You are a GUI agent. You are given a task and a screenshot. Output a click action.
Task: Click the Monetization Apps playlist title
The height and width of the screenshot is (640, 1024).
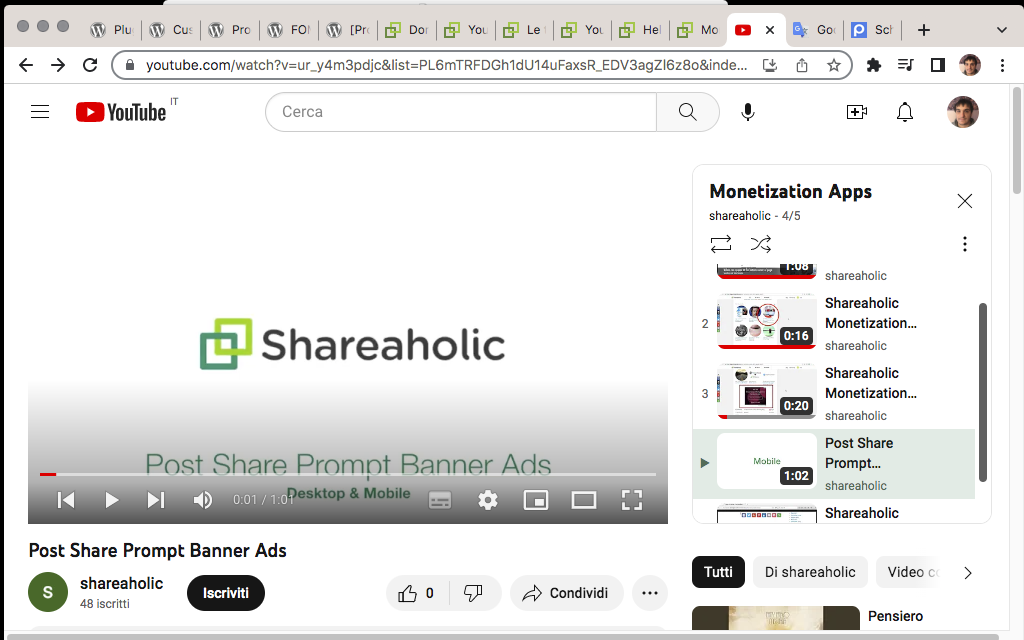coord(790,191)
